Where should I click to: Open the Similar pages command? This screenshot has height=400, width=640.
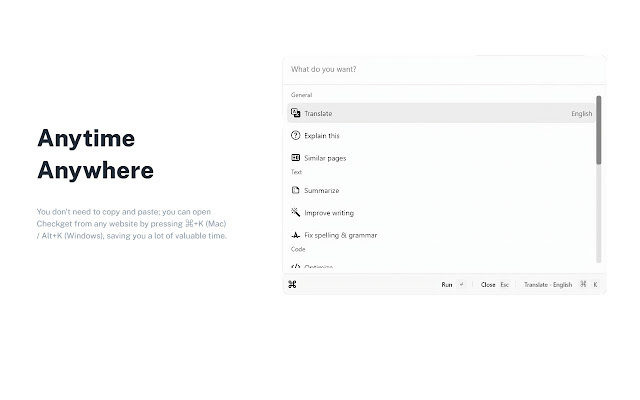pos(325,158)
